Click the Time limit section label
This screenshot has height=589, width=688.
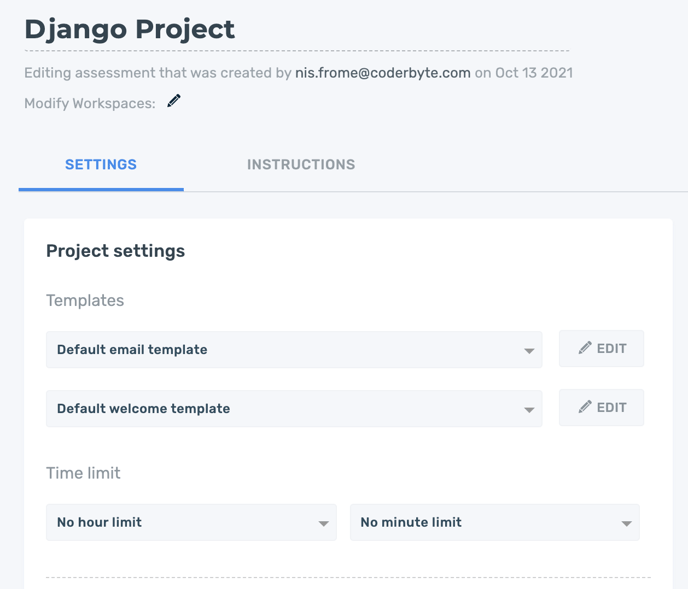point(83,473)
